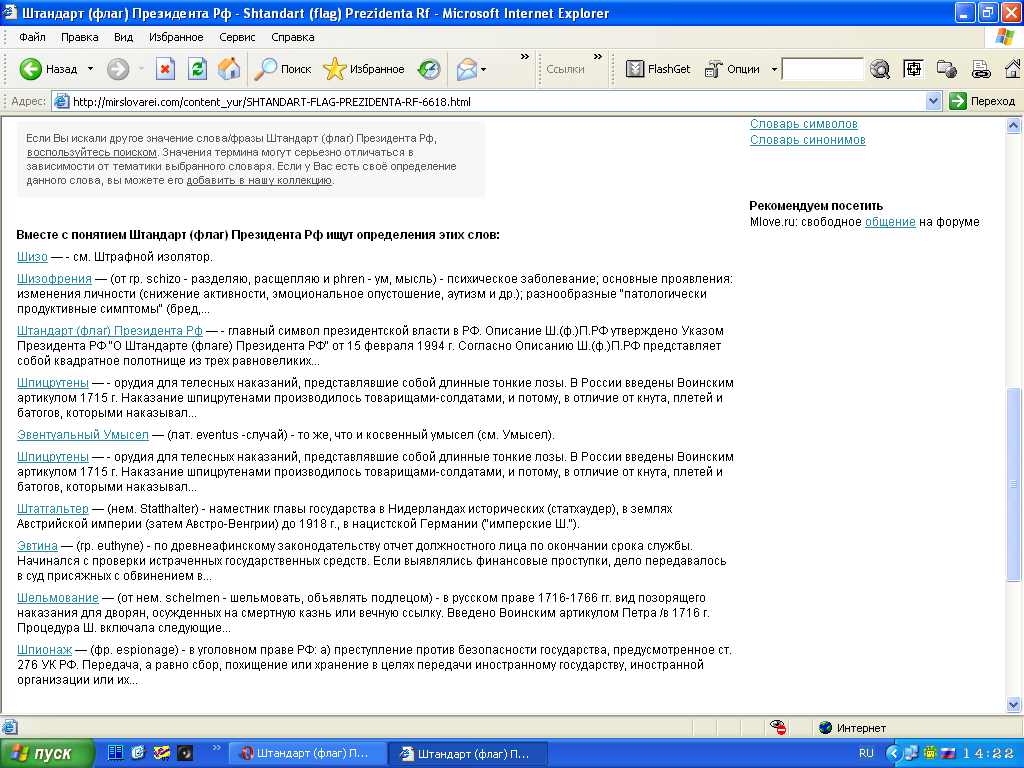Image resolution: width=1024 pixels, height=768 pixels.
Task: Click the toolbar search input field
Action: (822, 69)
